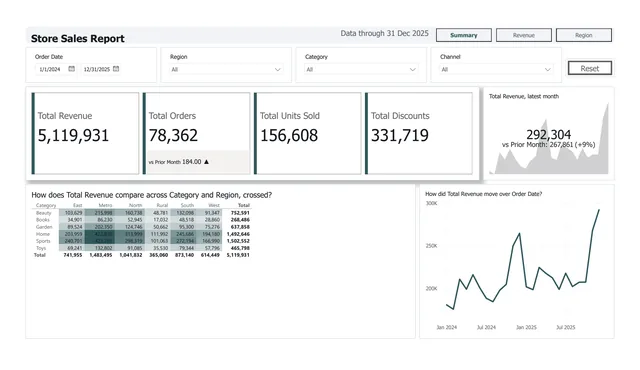Select the Toys row label

41,248
